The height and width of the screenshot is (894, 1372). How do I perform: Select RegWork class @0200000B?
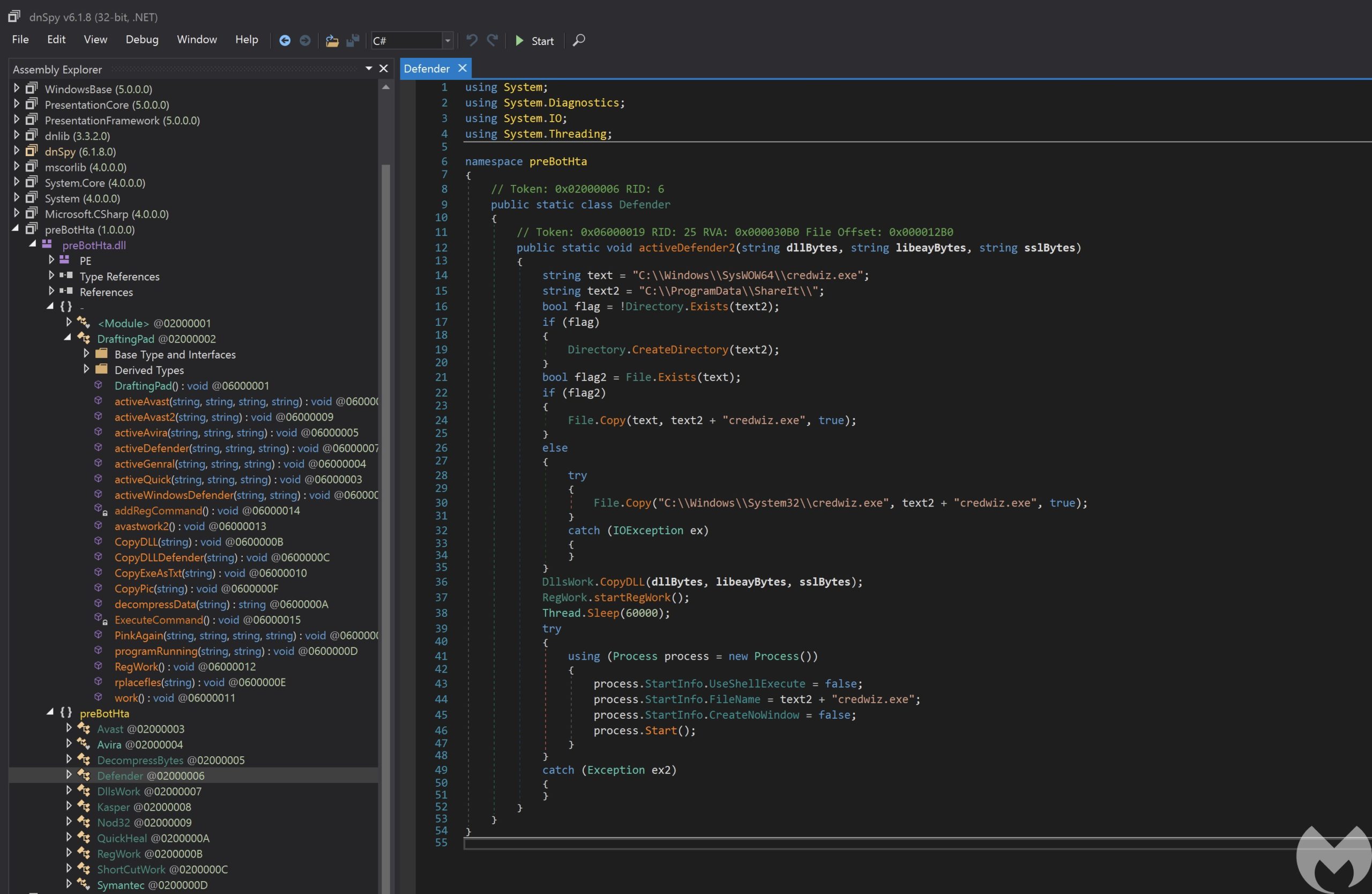coord(150,854)
